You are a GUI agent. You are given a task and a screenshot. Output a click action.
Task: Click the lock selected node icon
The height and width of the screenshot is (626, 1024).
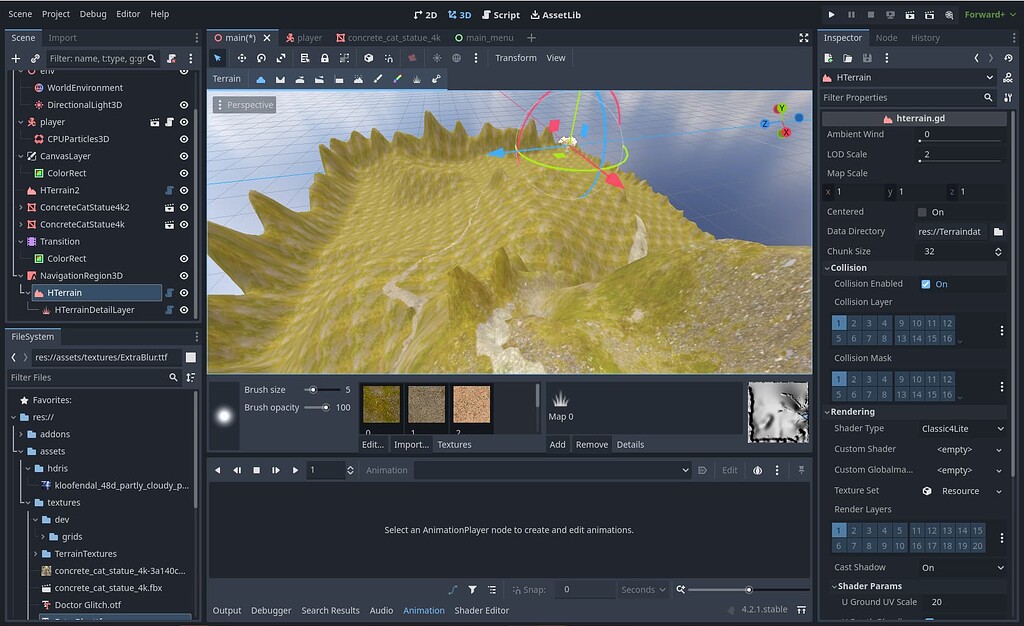point(324,58)
